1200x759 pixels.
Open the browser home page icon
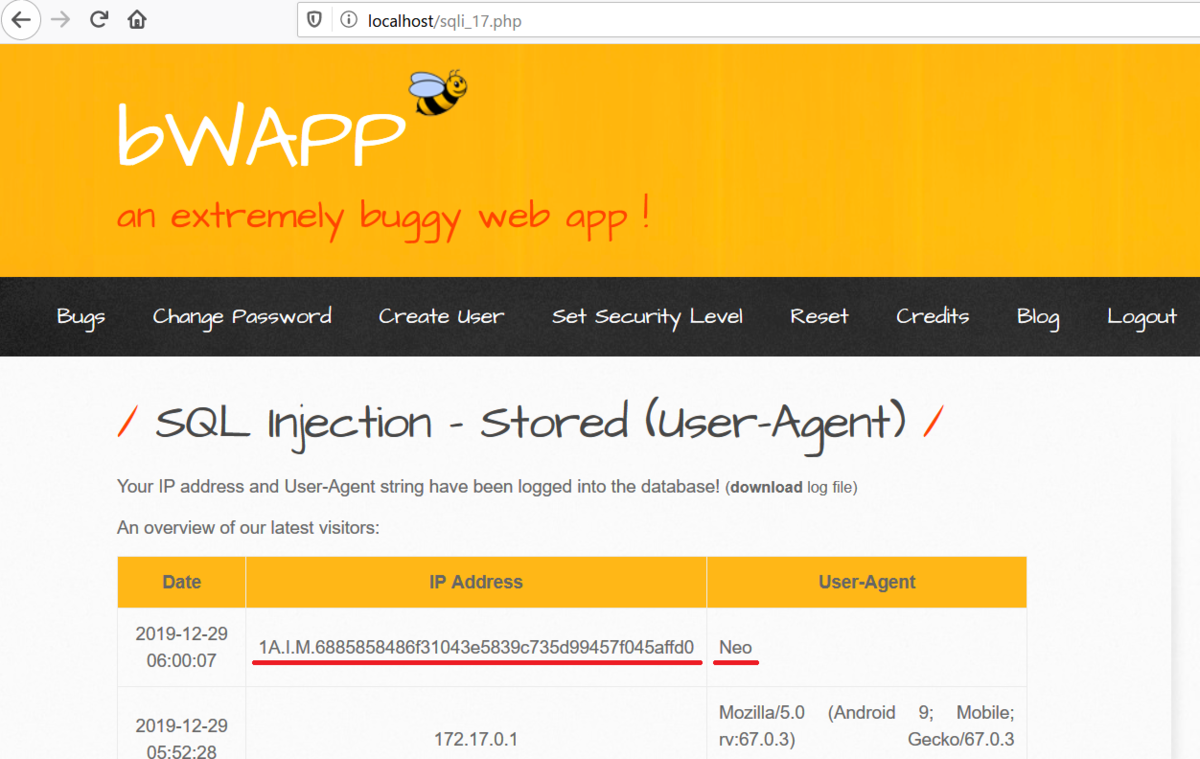coord(137,20)
